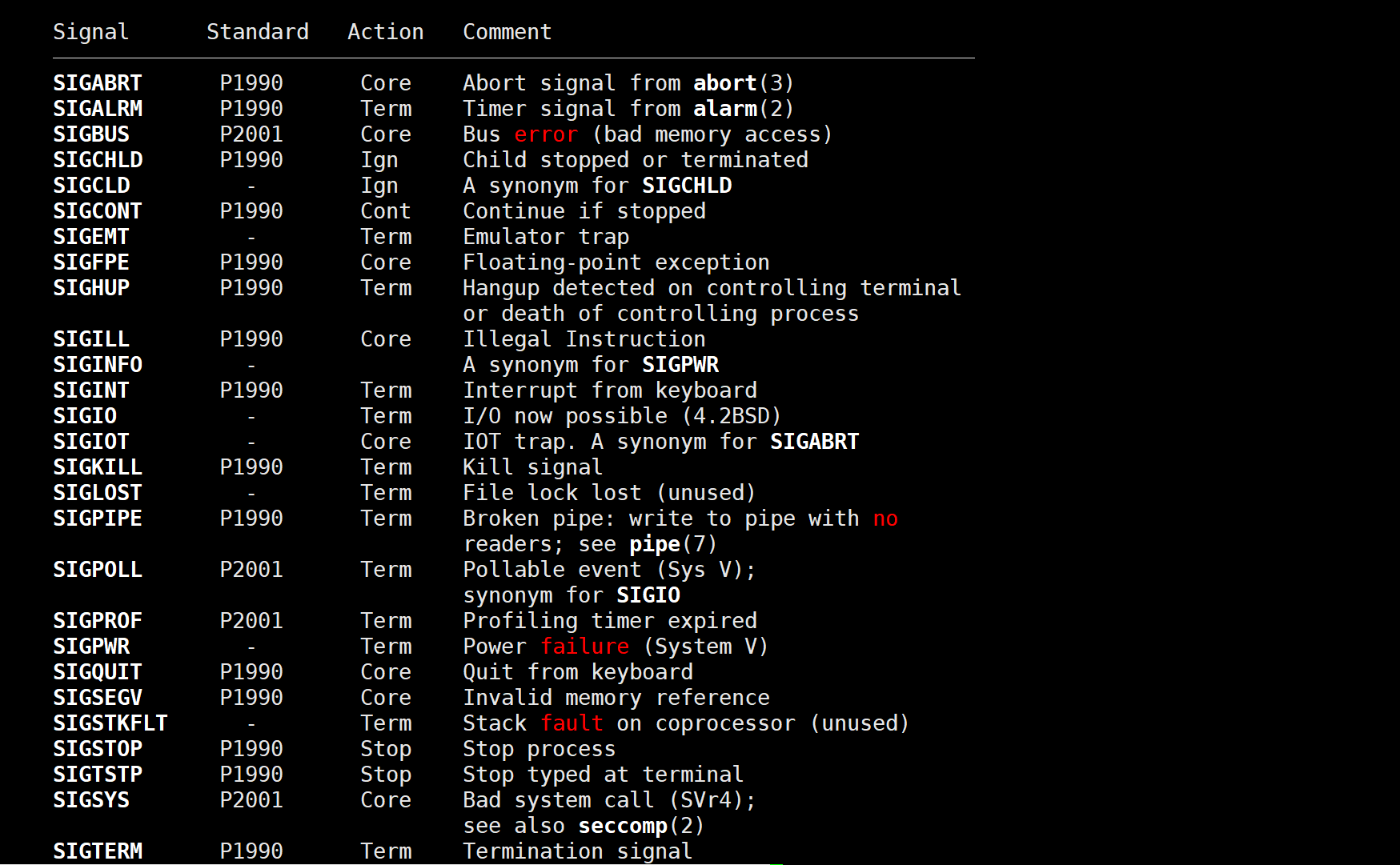1400x865 pixels.
Task: Click the pipe(7) man page reference
Action: point(673,544)
